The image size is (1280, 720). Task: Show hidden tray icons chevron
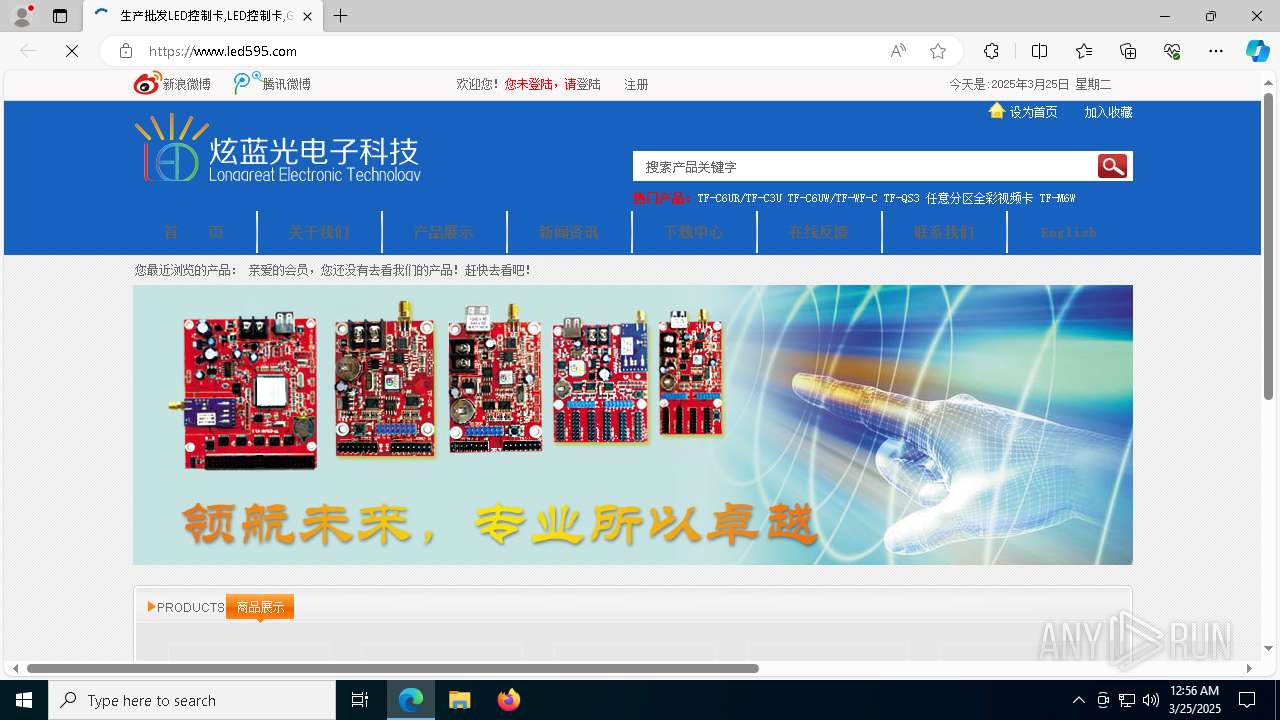[x=1078, y=700]
